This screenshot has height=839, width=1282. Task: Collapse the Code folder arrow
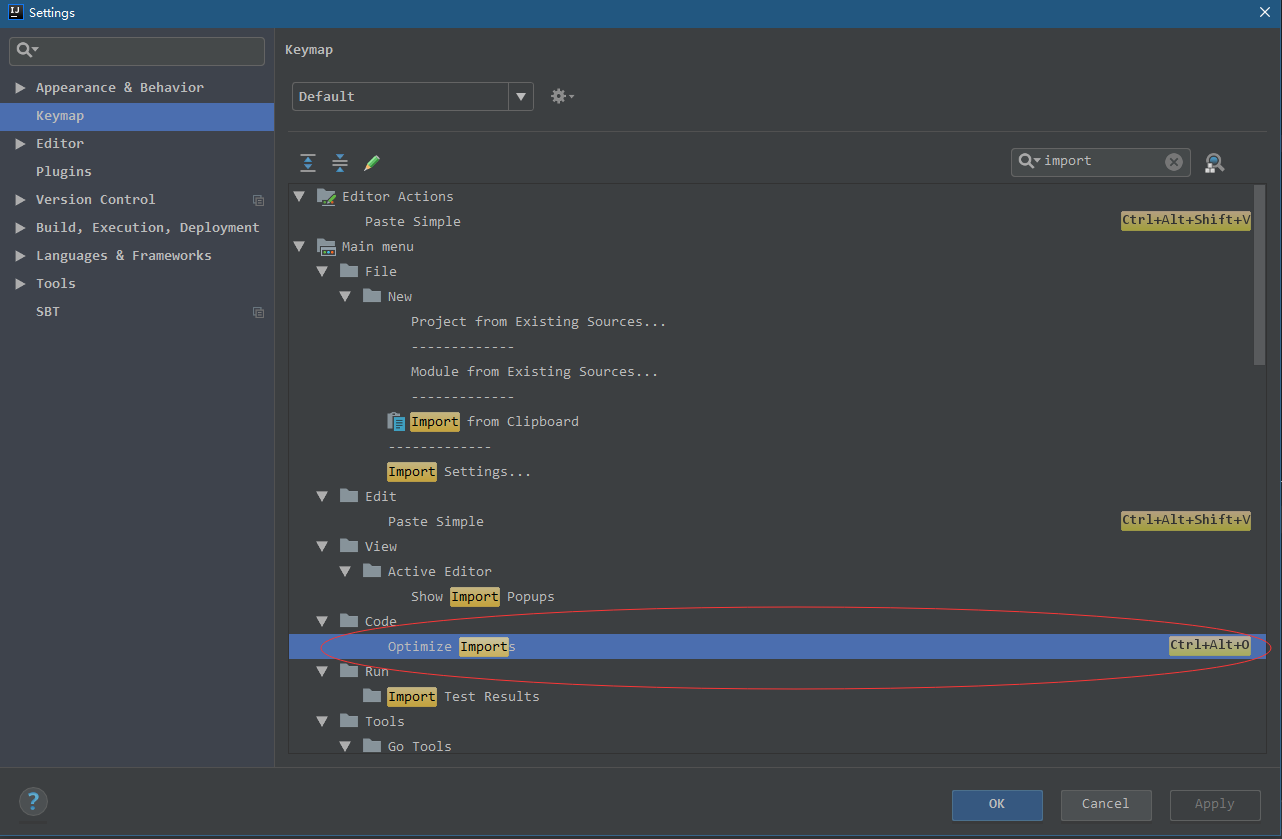[x=322, y=621]
